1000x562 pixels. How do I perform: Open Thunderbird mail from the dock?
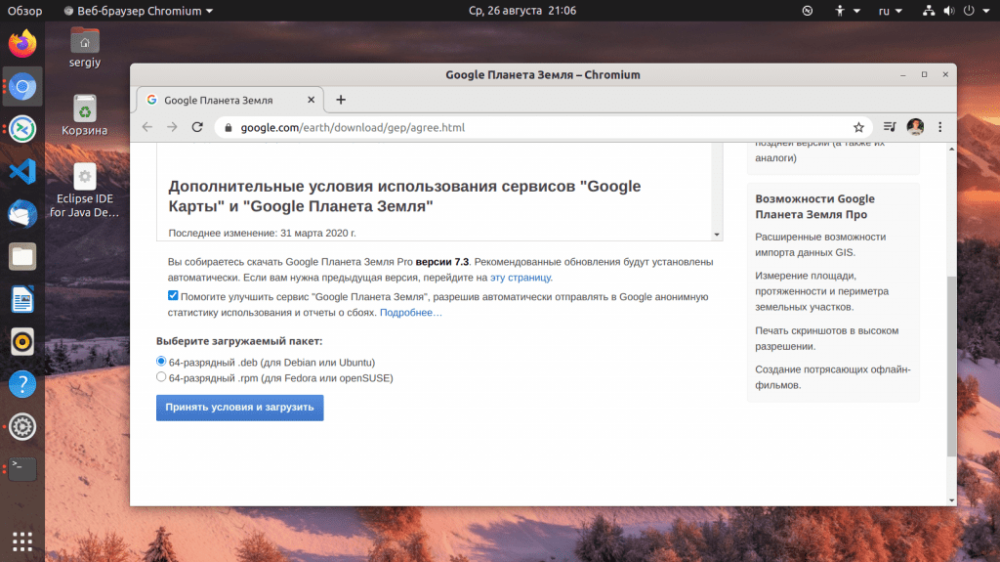tap(22, 214)
